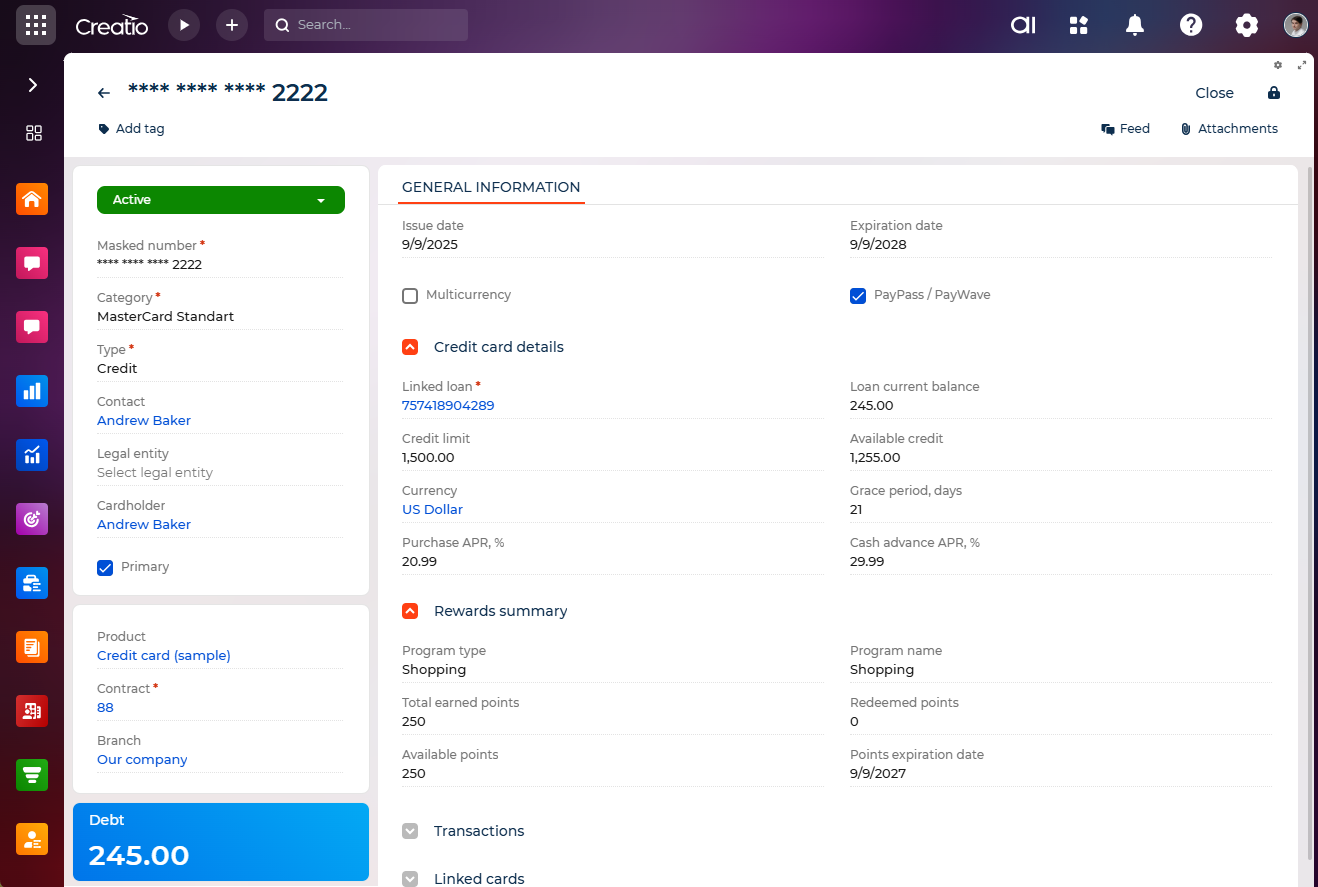Open the system settings gear icon
Screen dimensions: 1318x887
coord(1247,25)
